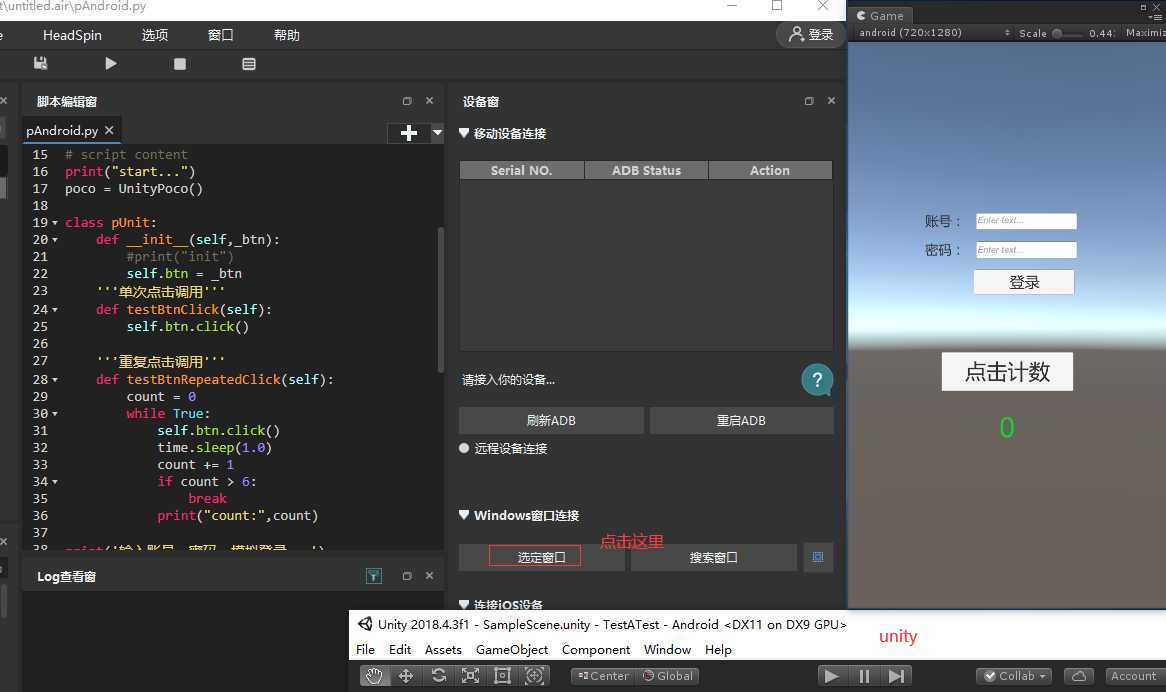Click the 搜索窗口 button
The height and width of the screenshot is (692, 1166).
click(x=713, y=557)
